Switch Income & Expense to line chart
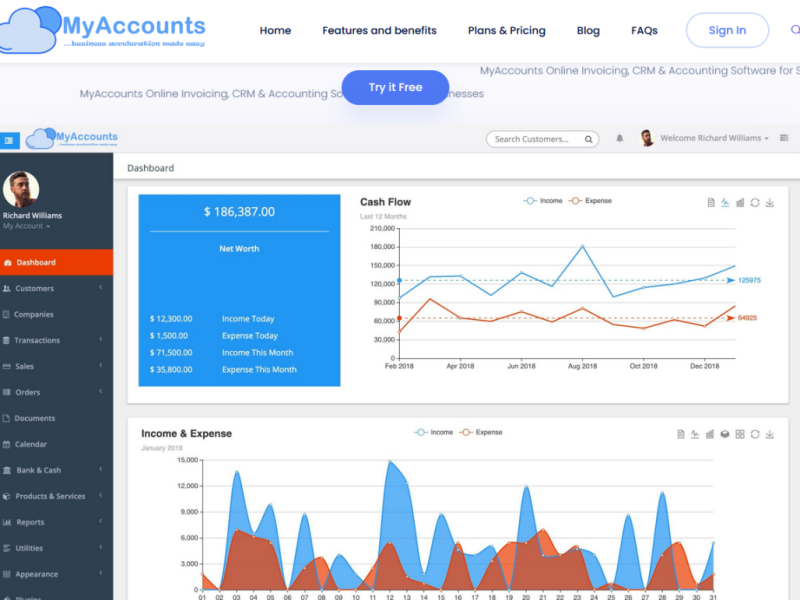The width and height of the screenshot is (800, 600). [x=695, y=434]
